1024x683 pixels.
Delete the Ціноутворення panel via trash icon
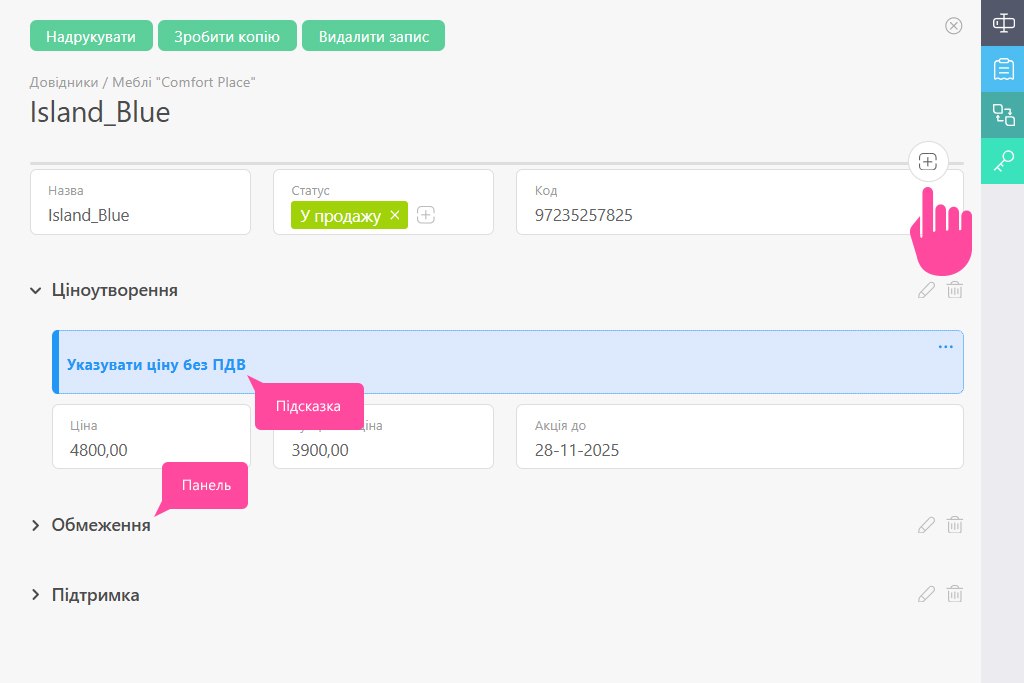coord(955,290)
